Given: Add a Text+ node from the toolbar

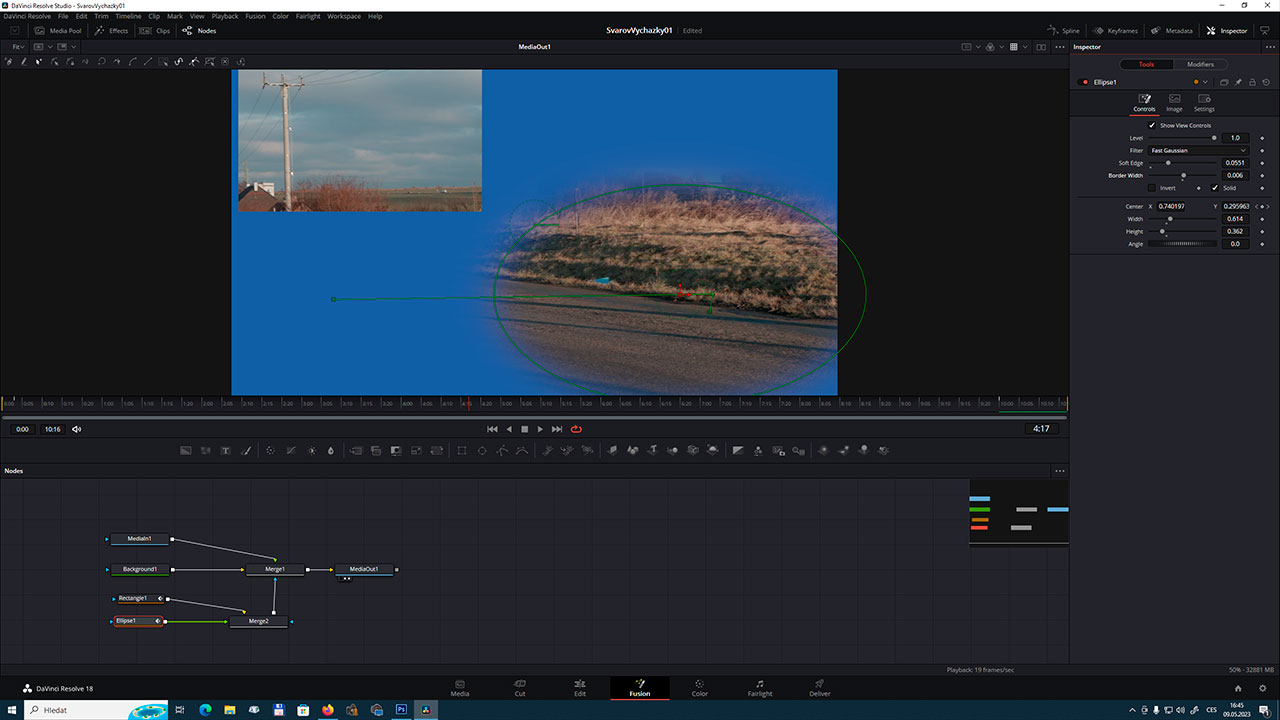Looking at the screenshot, I should (226, 451).
